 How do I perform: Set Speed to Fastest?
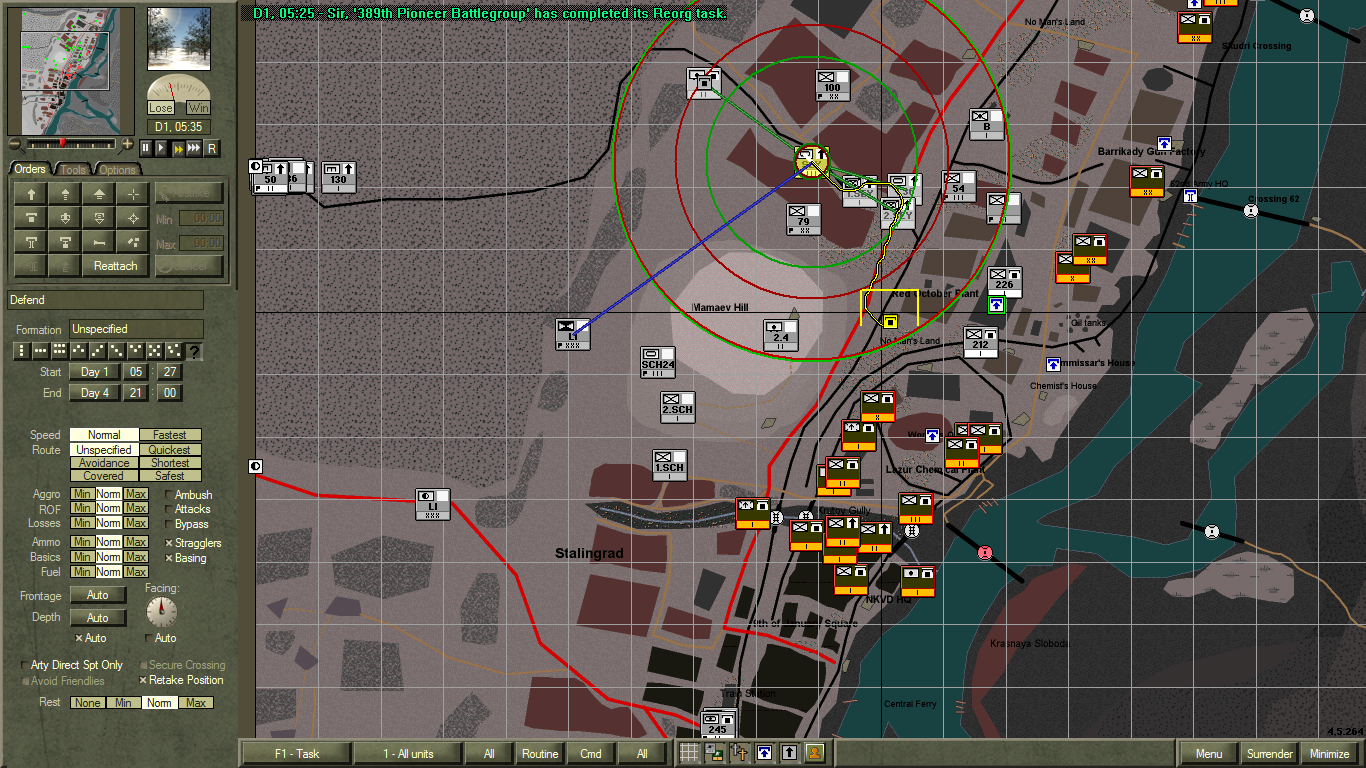pyautogui.click(x=170, y=435)
